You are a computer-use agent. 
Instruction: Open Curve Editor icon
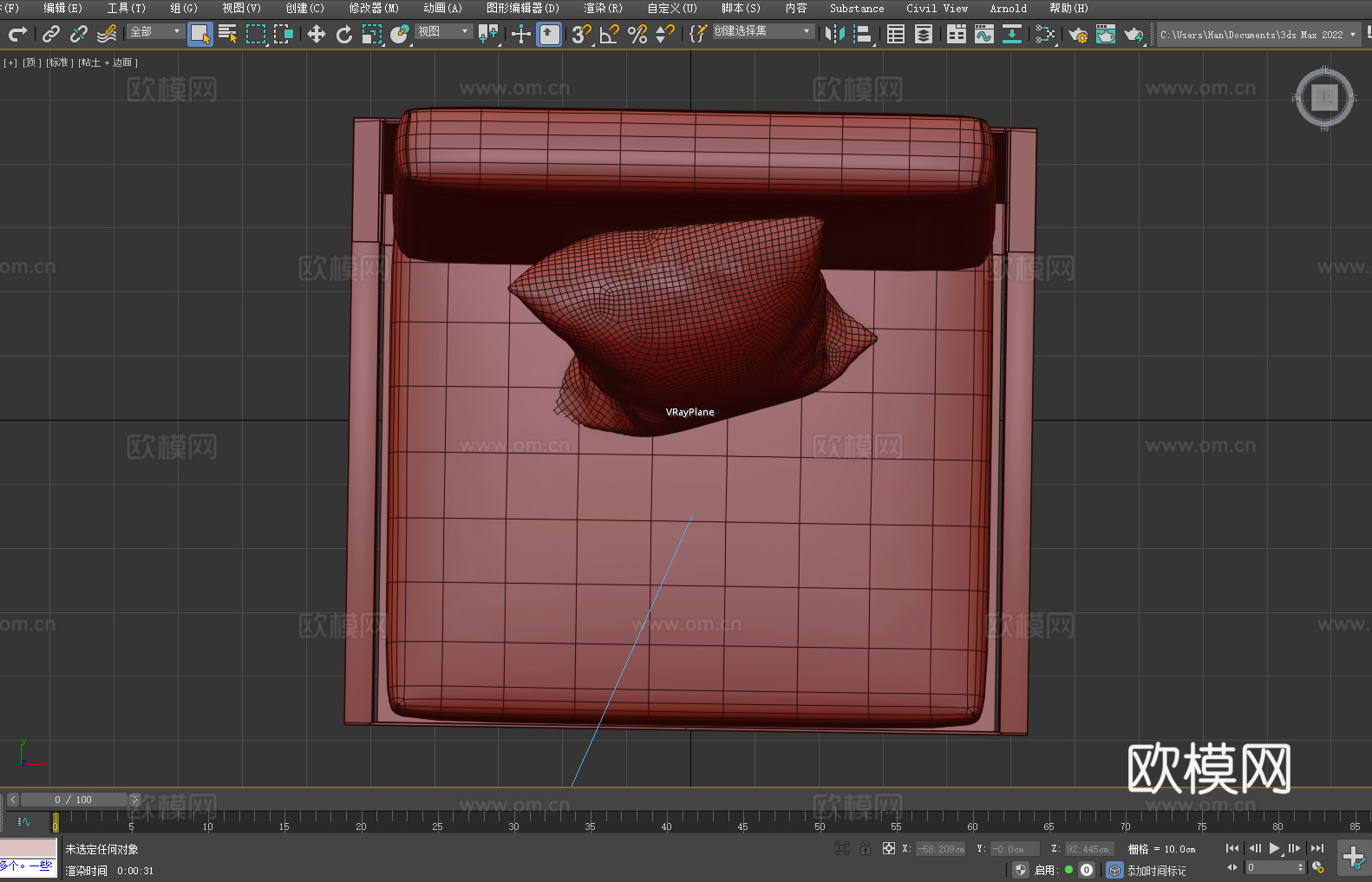(984, 34)
